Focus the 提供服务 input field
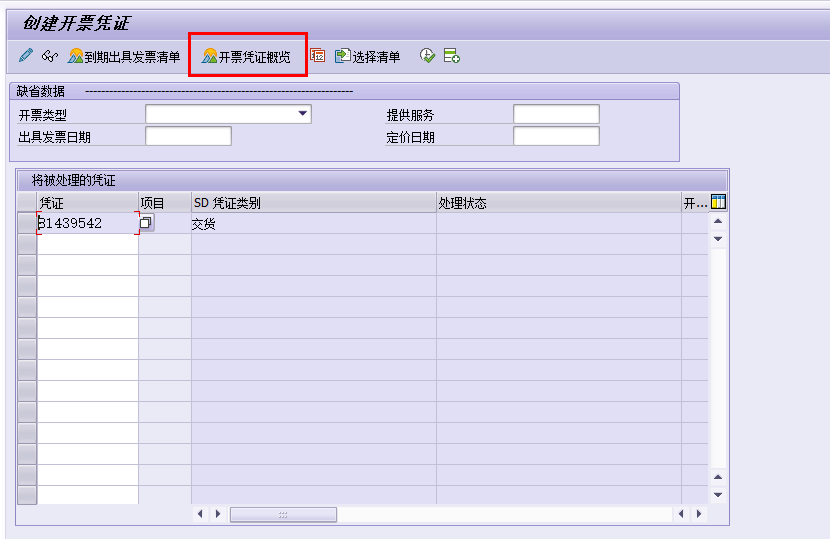The image size is (830, 539). [556, 114]
